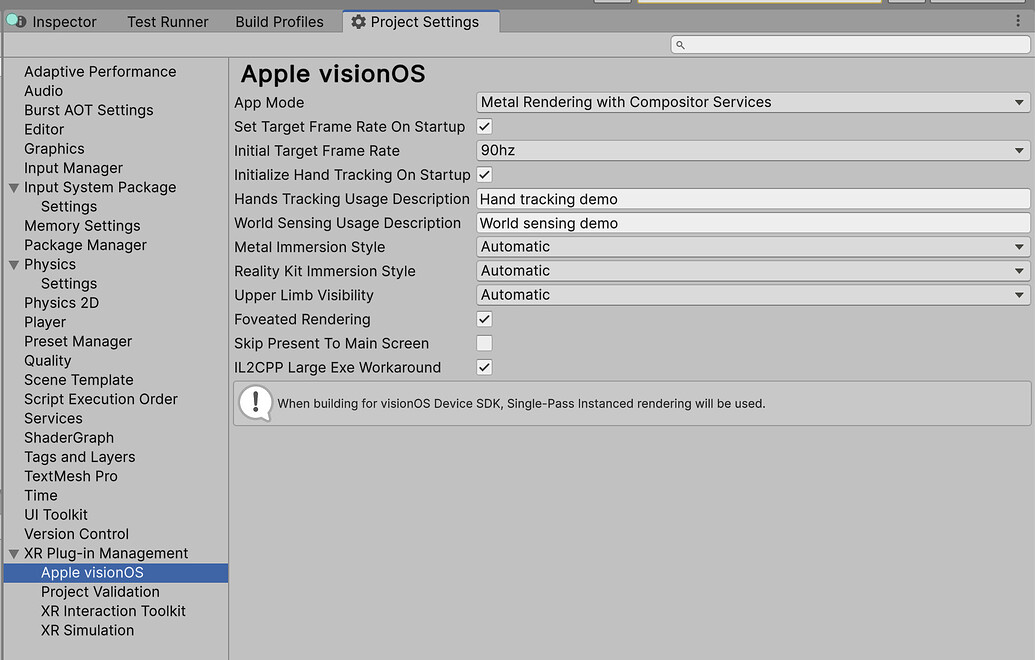Click the gear icon on the Project Settings tab
Image resolution: width=1035 pixels, height=660 pixels.
[x=359, y=21]
